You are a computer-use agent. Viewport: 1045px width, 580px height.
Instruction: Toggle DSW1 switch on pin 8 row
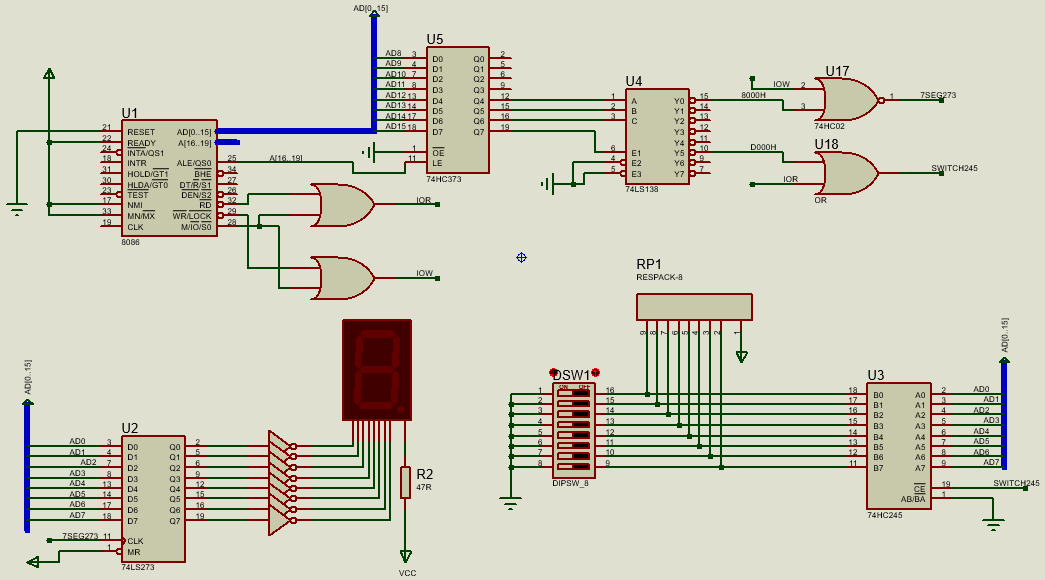click(574, 467)
